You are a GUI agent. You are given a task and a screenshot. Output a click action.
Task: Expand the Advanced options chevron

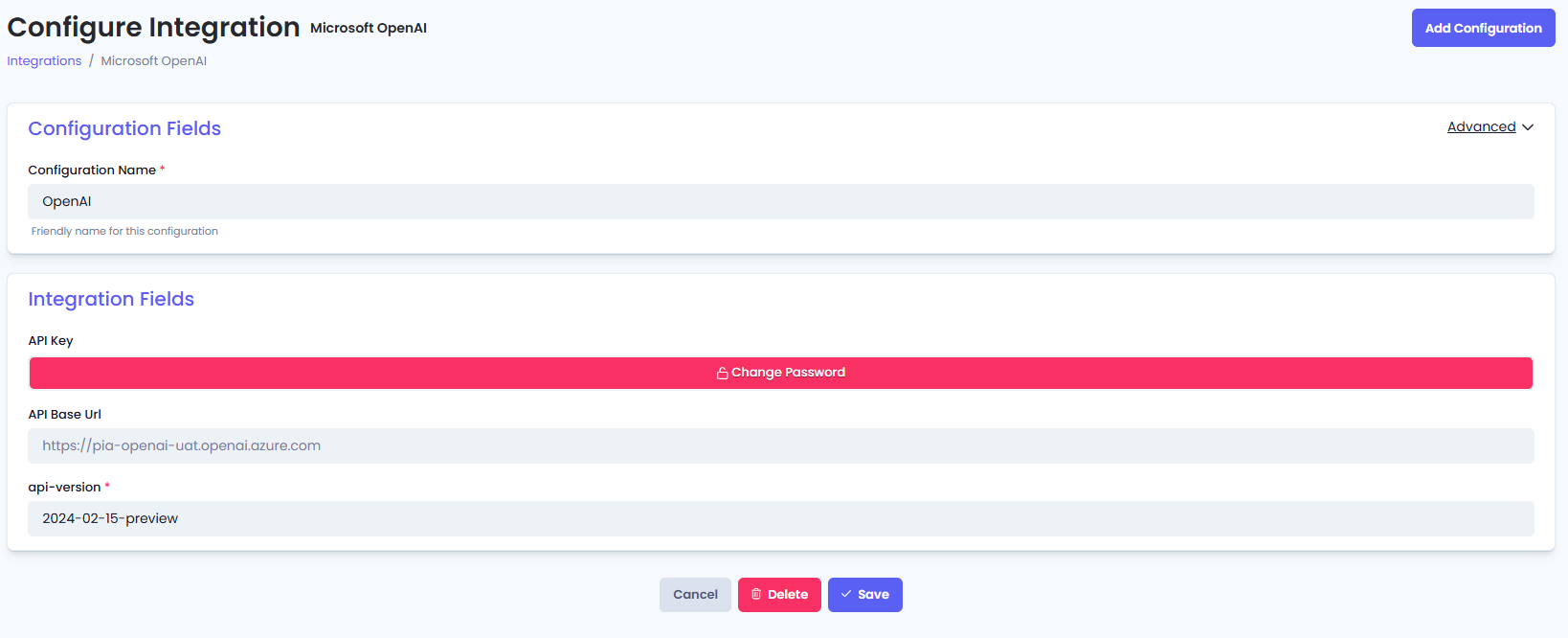pos(1528,127)
